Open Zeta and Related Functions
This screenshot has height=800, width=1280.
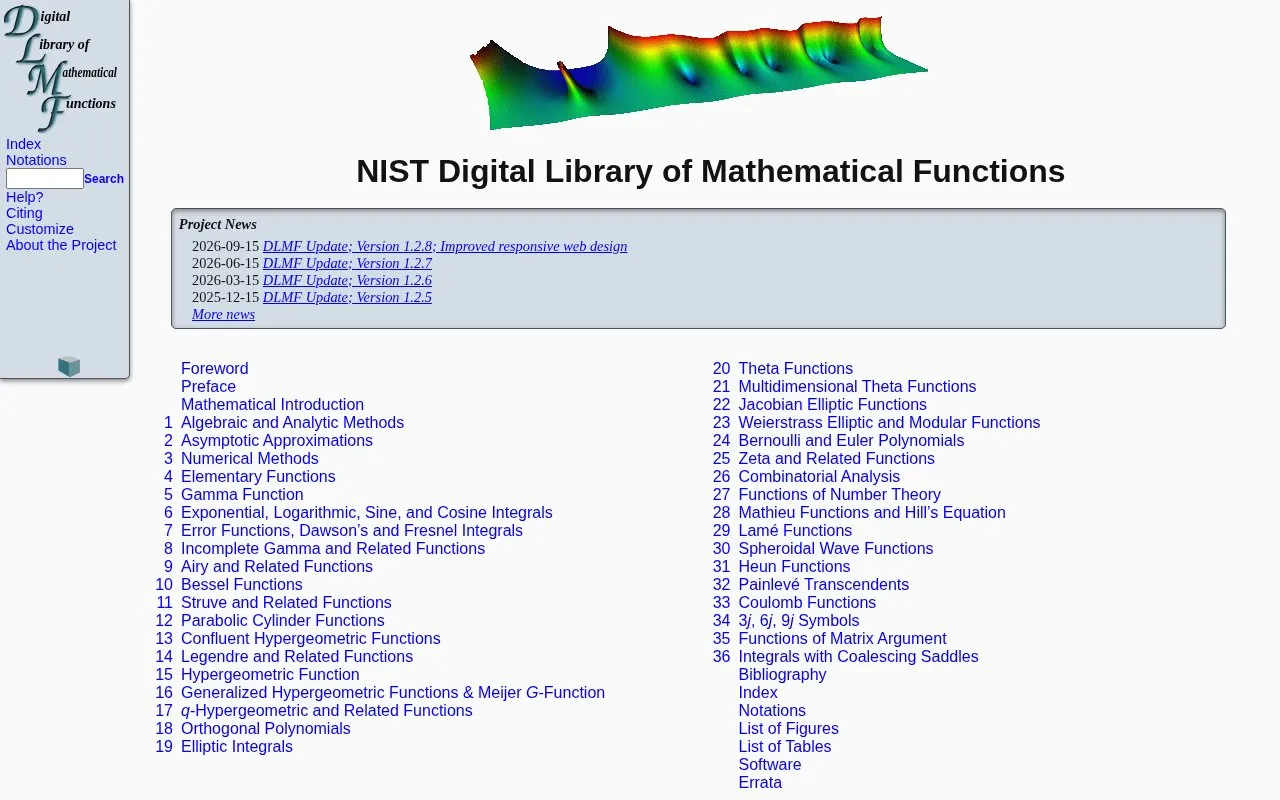(836, 458)
